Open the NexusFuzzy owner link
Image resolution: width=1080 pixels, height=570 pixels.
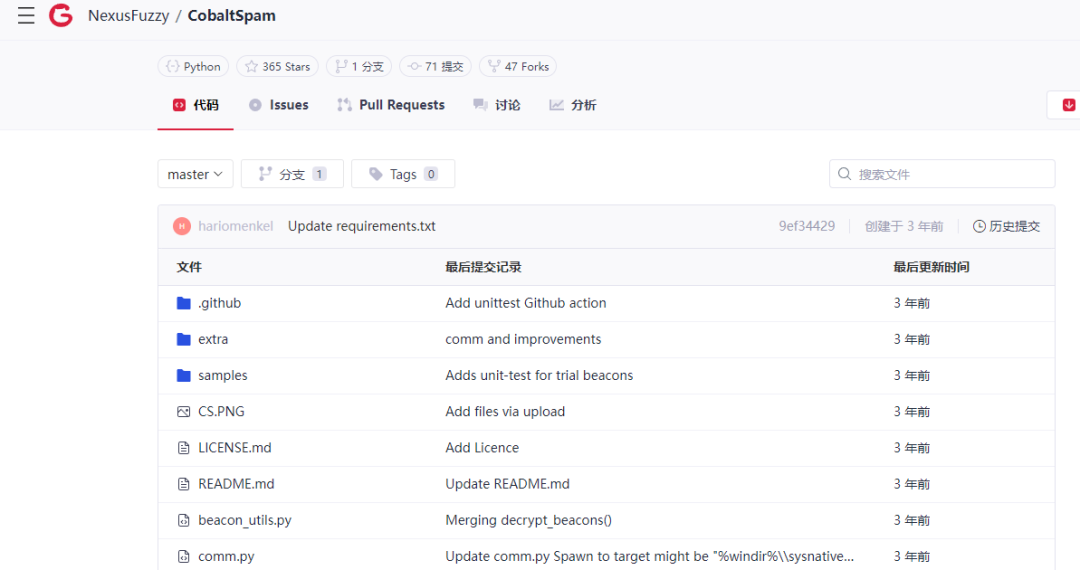pyautogui.click(x=129, y=15)
